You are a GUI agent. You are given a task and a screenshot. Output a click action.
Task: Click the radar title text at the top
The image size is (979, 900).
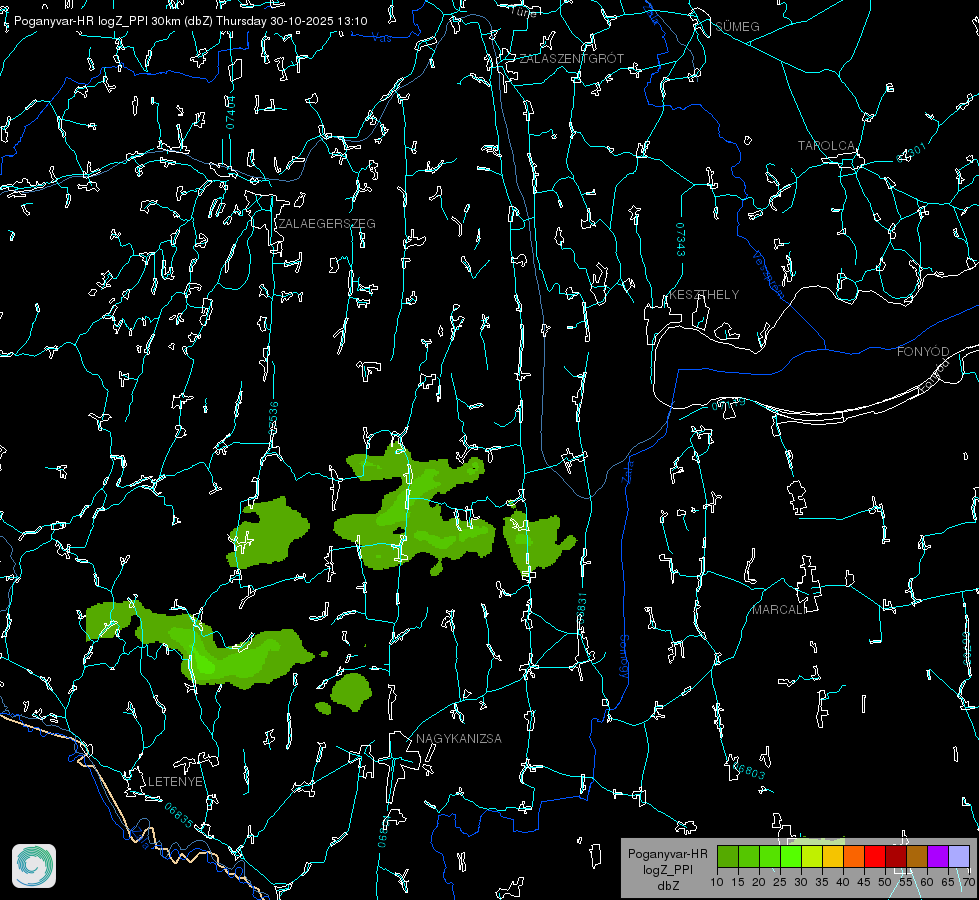[190, 21]
